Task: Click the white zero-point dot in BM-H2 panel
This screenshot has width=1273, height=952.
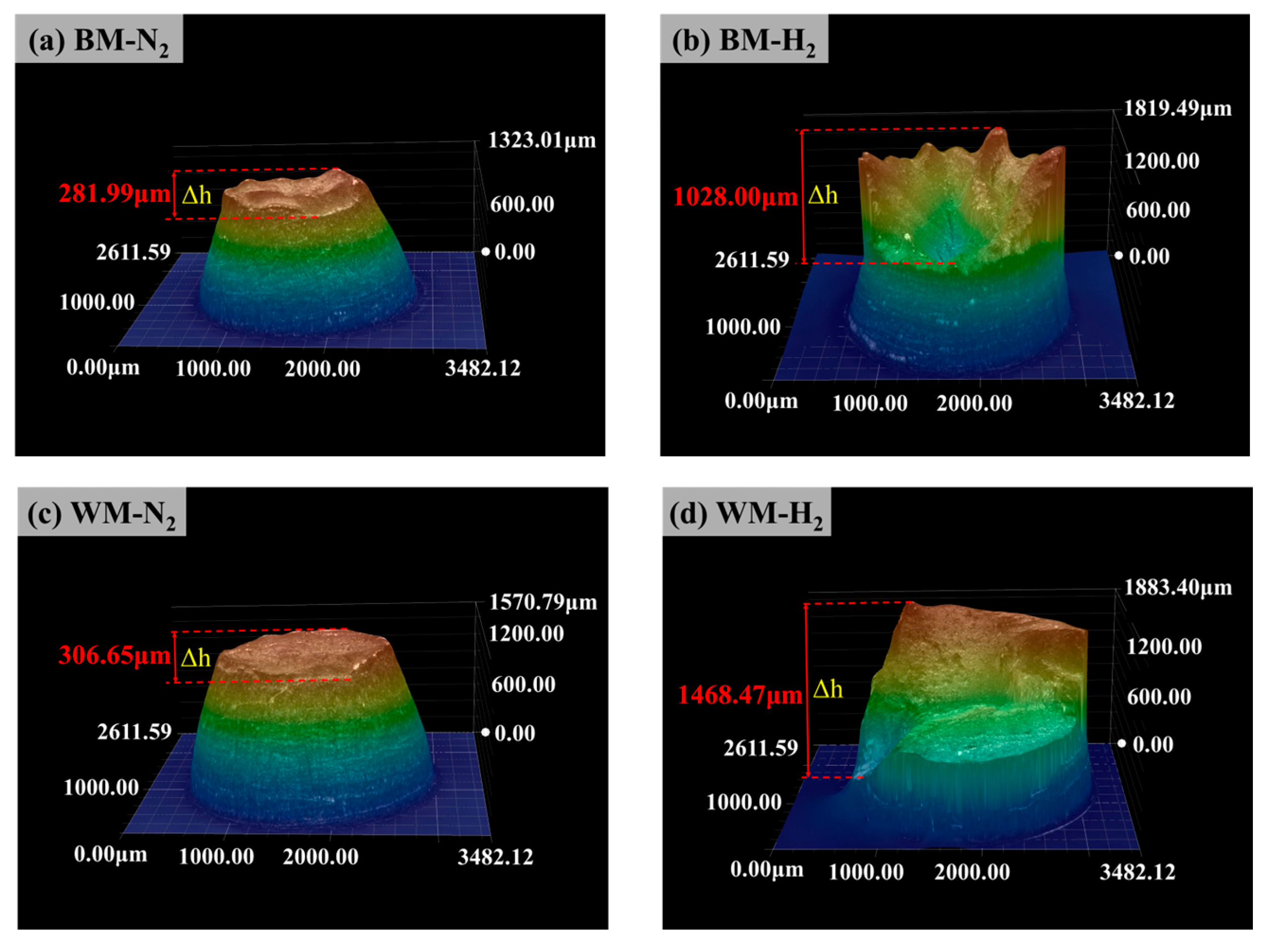Action: point(1118,255)
